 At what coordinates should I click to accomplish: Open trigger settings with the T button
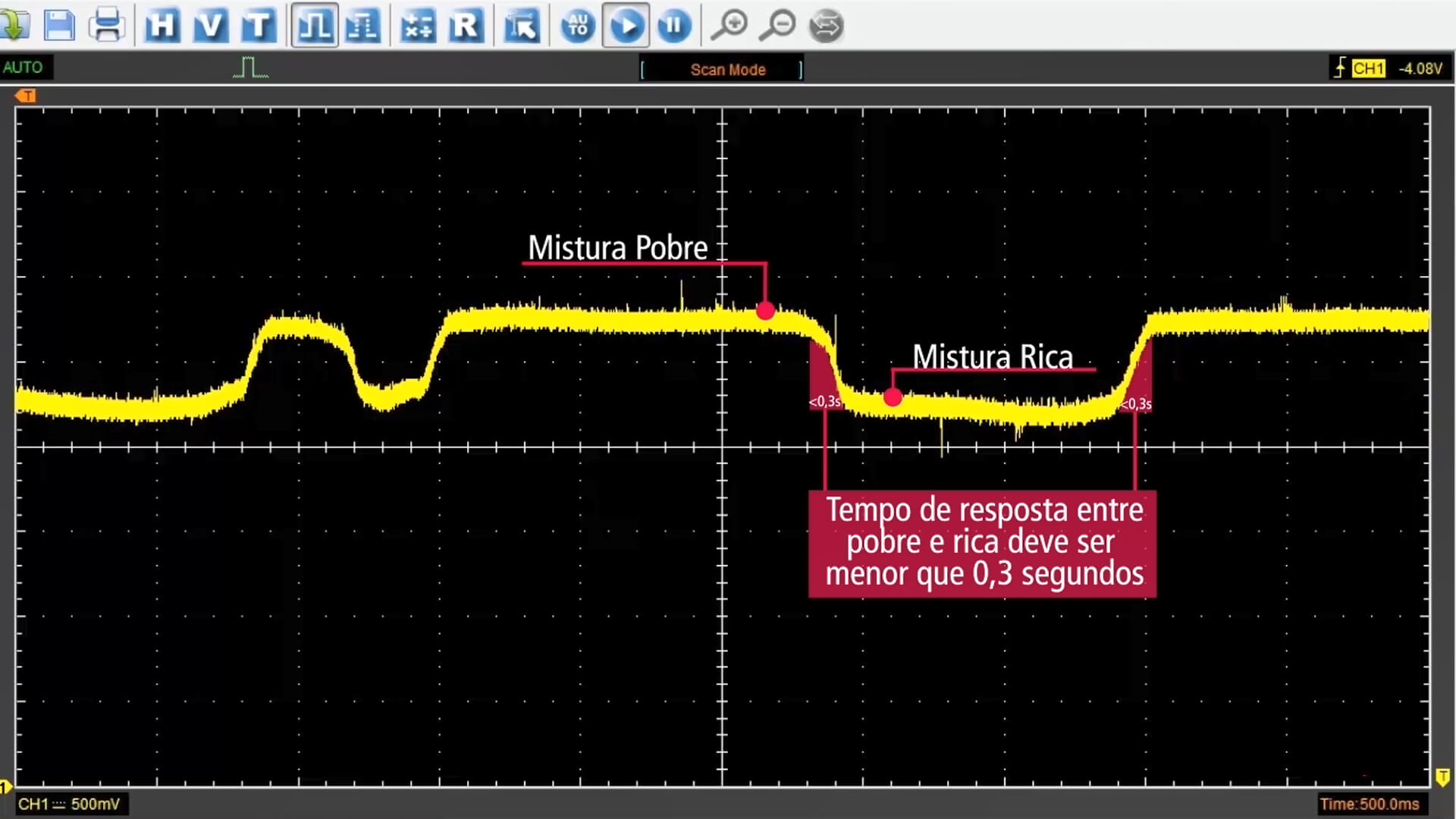258,26
